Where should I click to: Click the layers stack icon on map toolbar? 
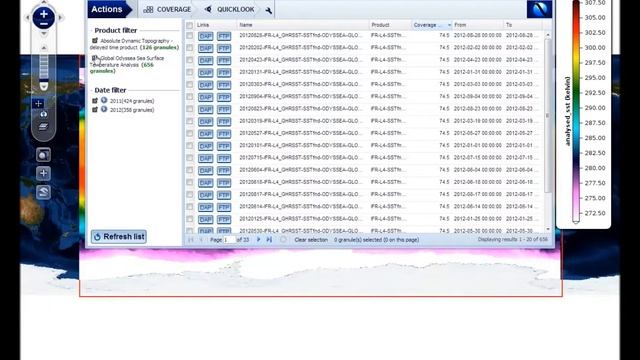(43, 127)
